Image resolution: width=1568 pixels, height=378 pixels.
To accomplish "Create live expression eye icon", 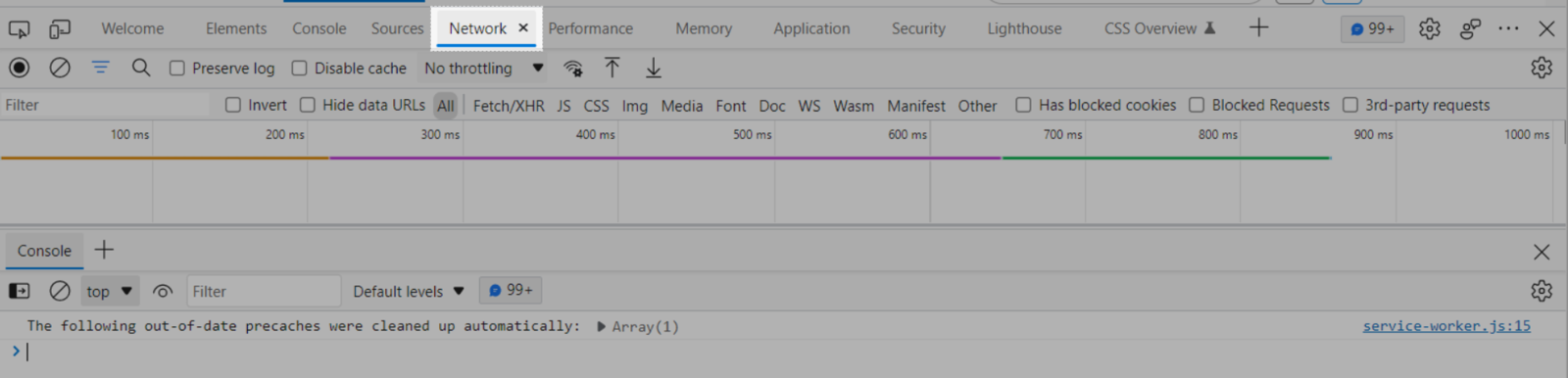I will coord(163,291).
